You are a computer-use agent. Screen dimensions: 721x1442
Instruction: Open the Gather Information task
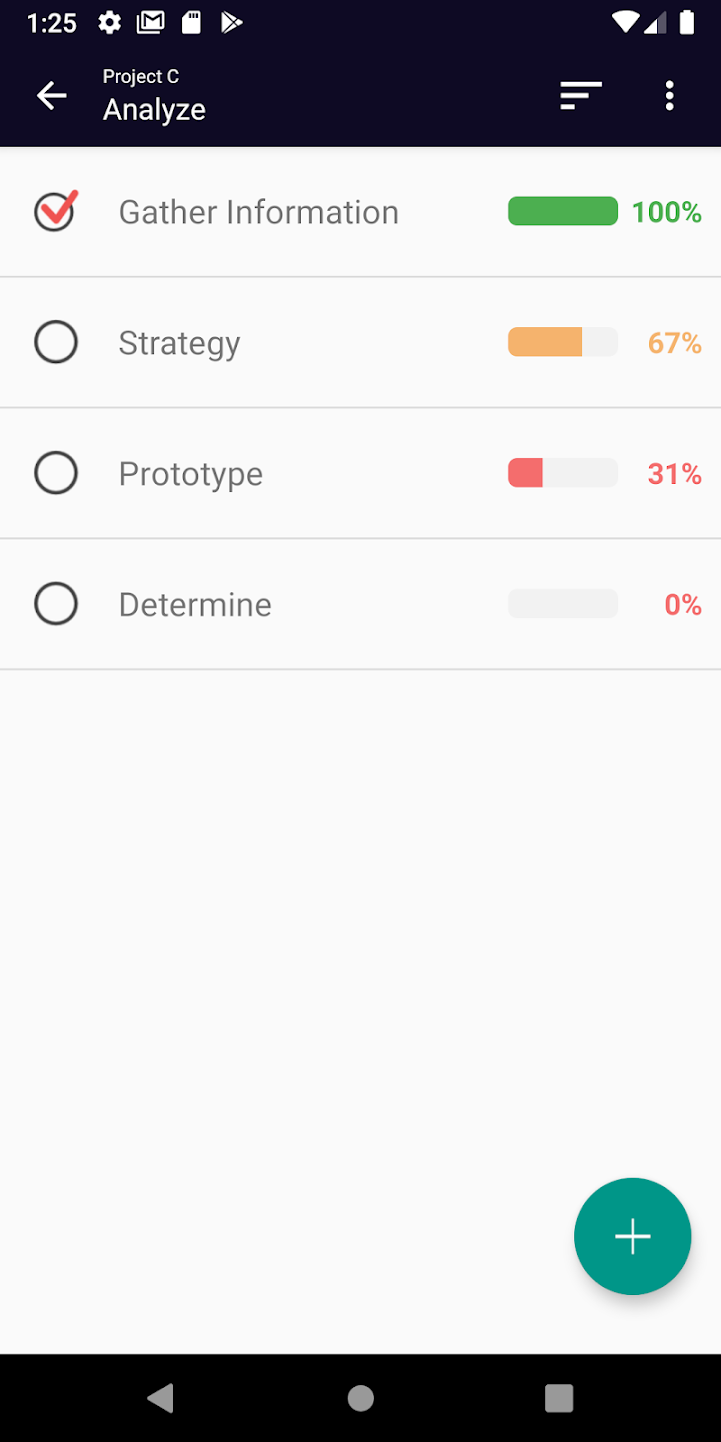(258, 212)
